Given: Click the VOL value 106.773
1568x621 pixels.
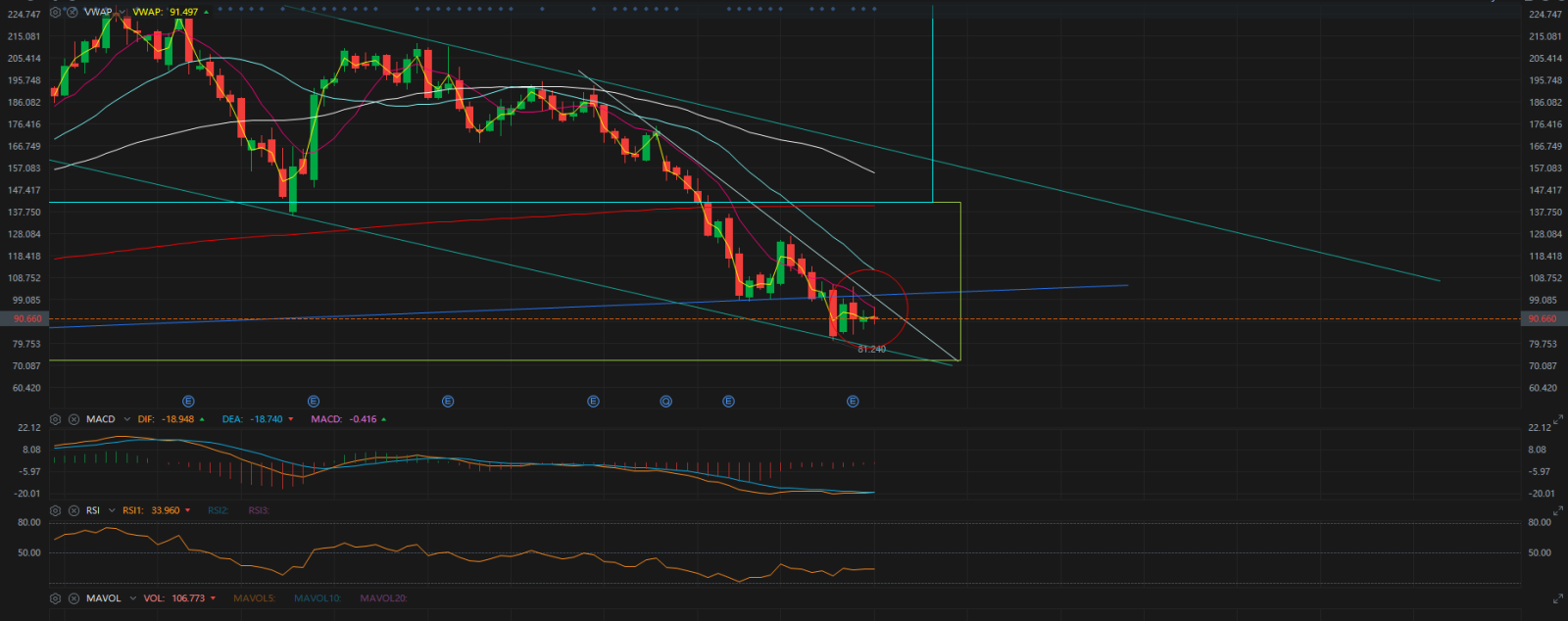Looking at the screenshot, I should click(x=188, y=597).
